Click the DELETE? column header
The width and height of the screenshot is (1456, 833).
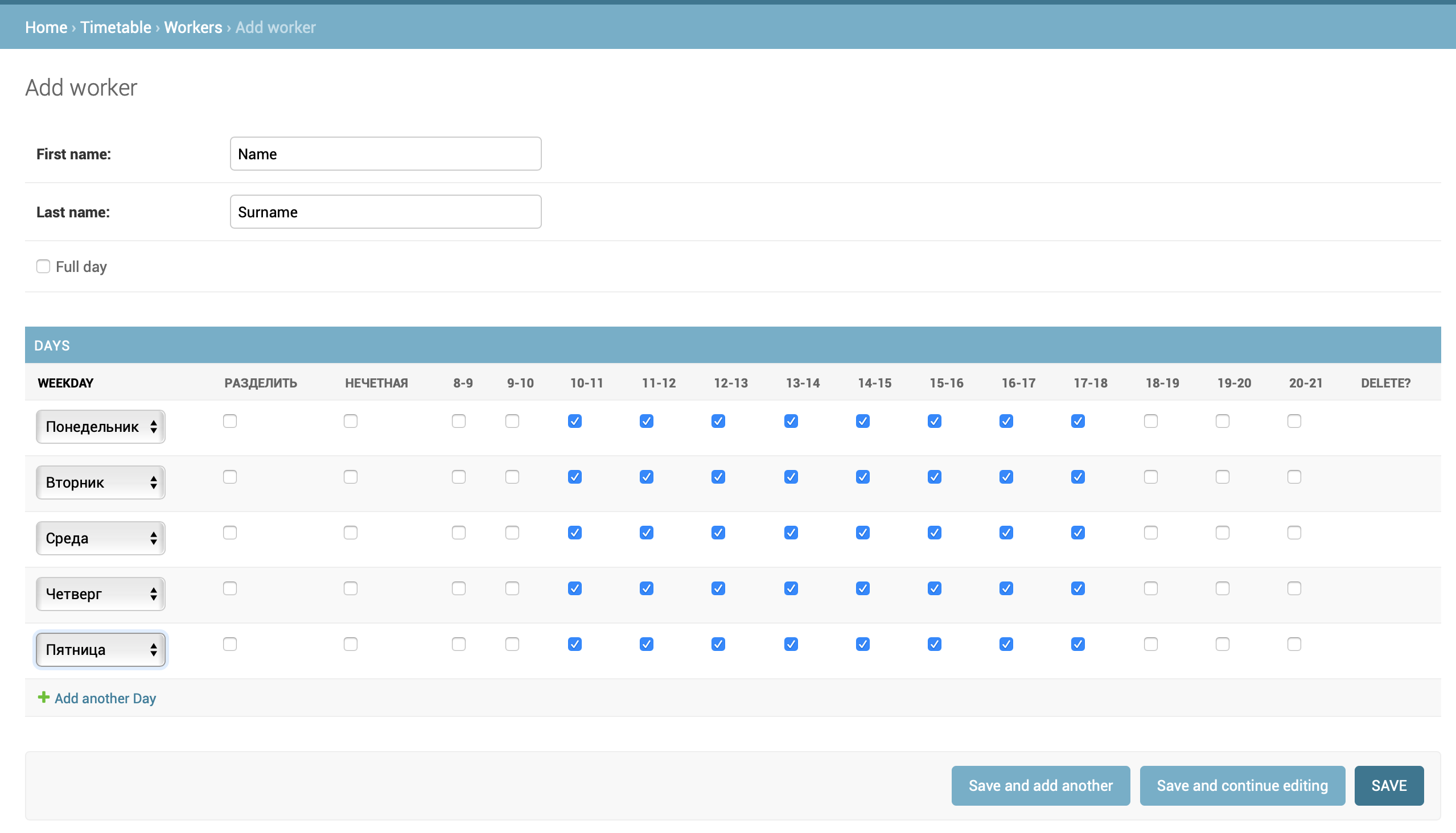(1385, 383)
